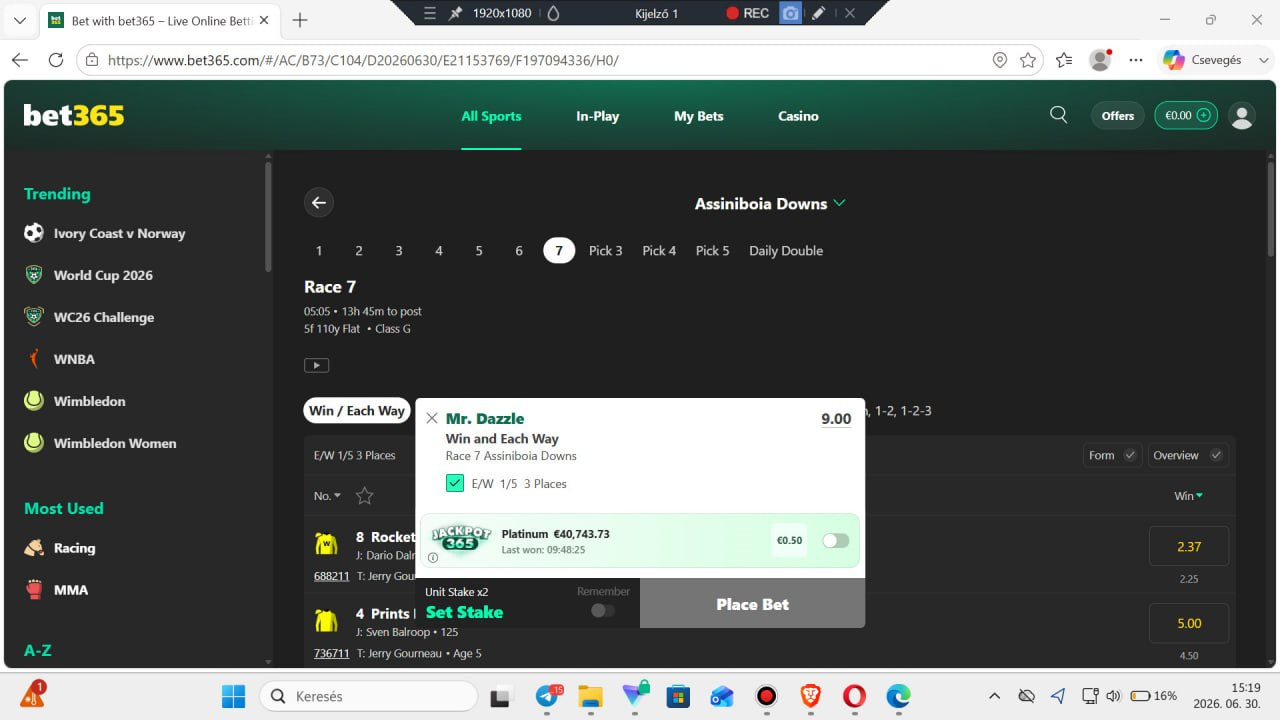Screen dimensions: 1280x720
Task: Select the 2.37 odds for Rocket runner
Action: click(x=1189, y=547)
